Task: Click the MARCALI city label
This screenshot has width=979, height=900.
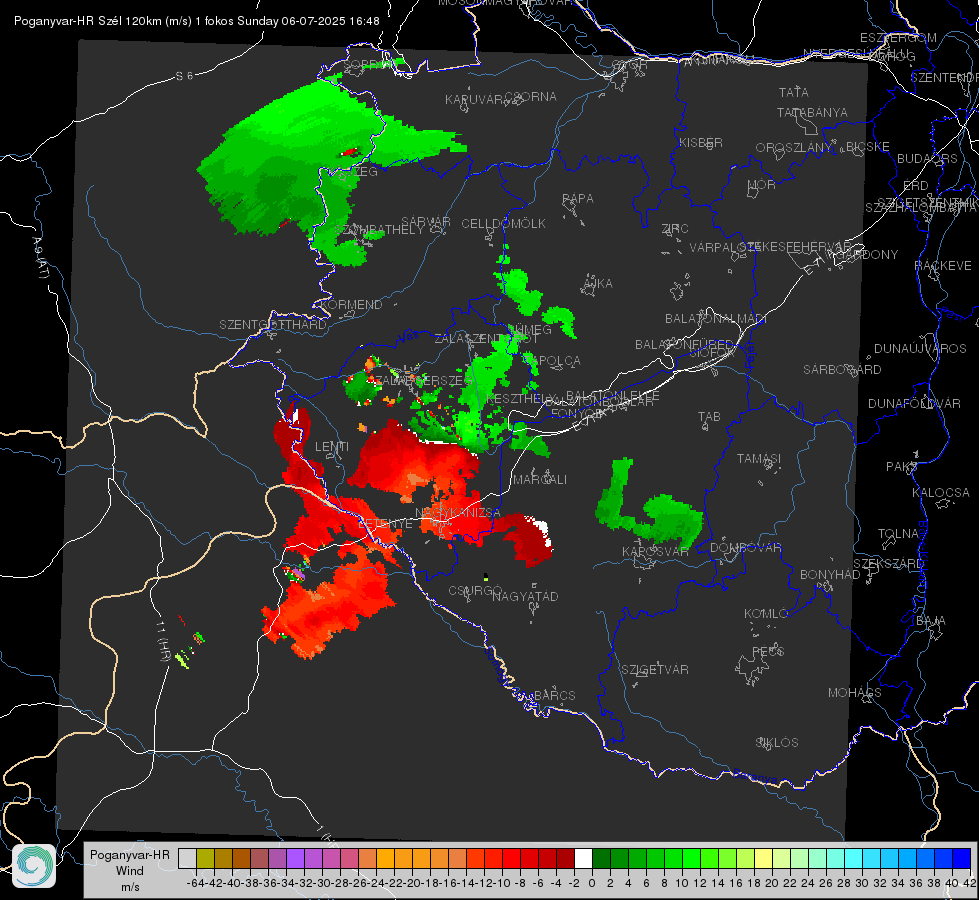Action: click(x=540, y=480)
